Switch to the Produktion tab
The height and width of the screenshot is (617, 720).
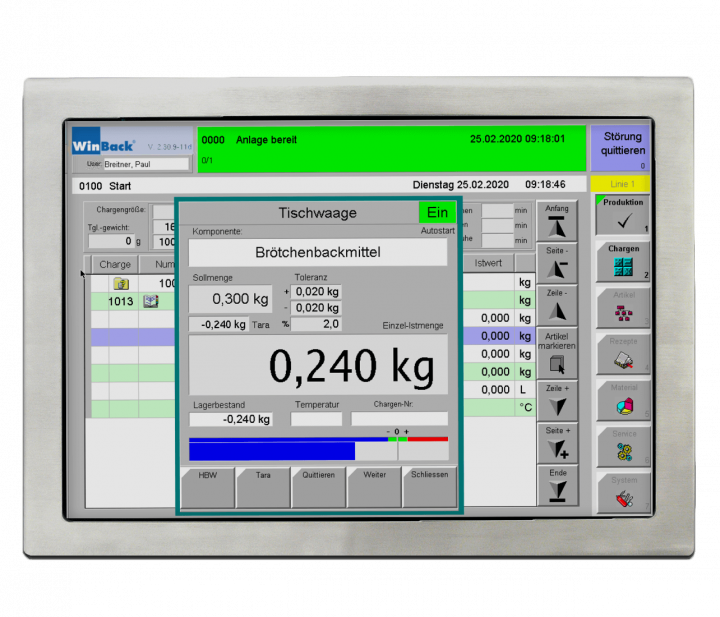tap(623, 216)
